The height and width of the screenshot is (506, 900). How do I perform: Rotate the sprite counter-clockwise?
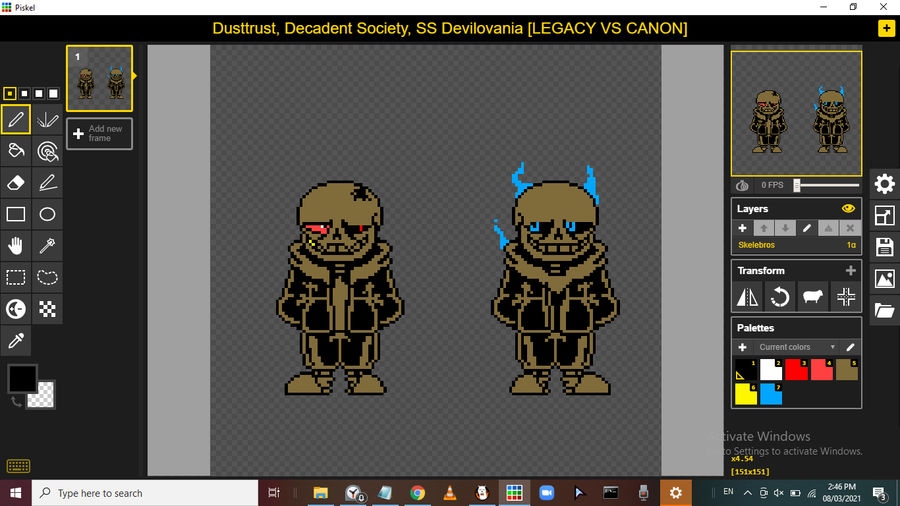tap(780, 297)
